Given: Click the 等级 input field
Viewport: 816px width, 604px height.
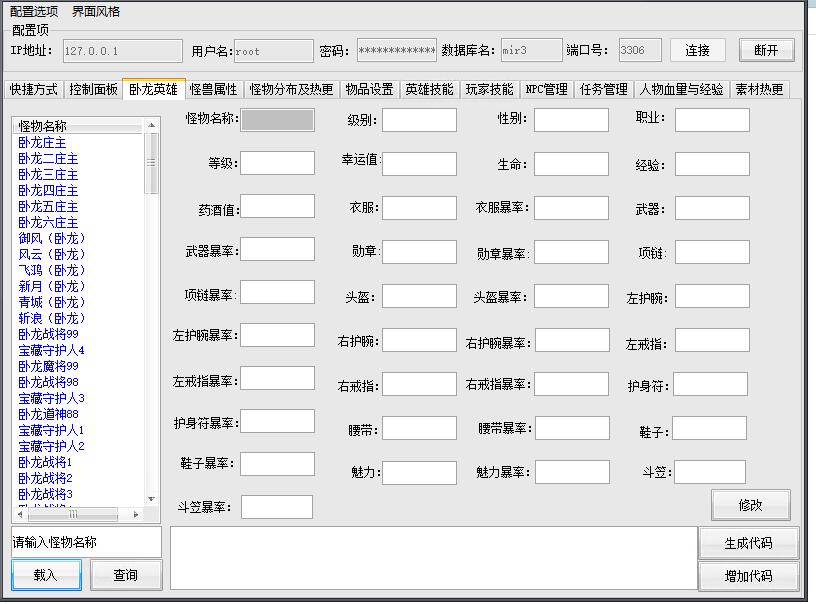Looking at the screenshot, I should 277,163.
